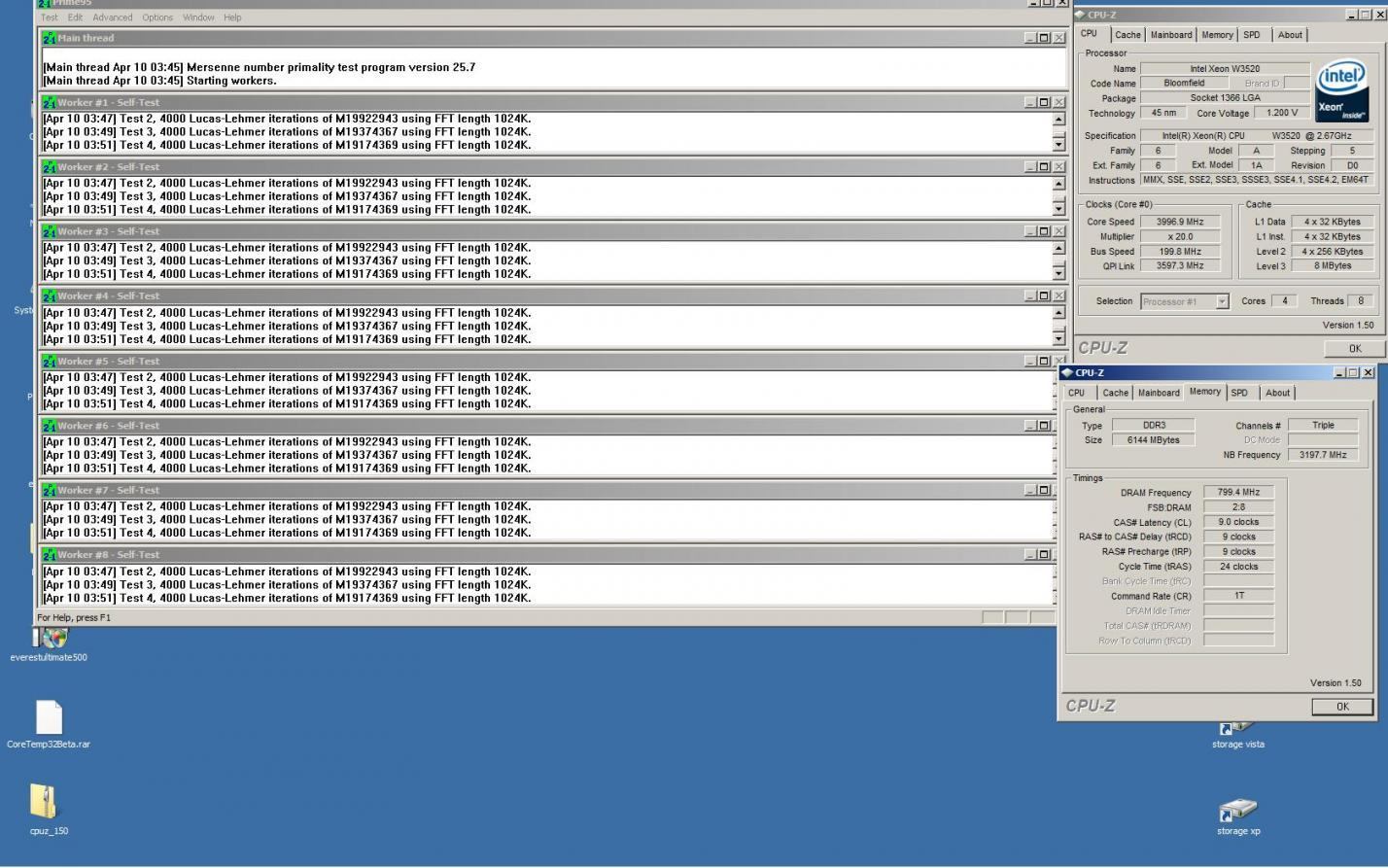The height and width of the screenshot is (868, 1388).
Task: Click the For Help, press F1 status text
Action: coord(74,618)
